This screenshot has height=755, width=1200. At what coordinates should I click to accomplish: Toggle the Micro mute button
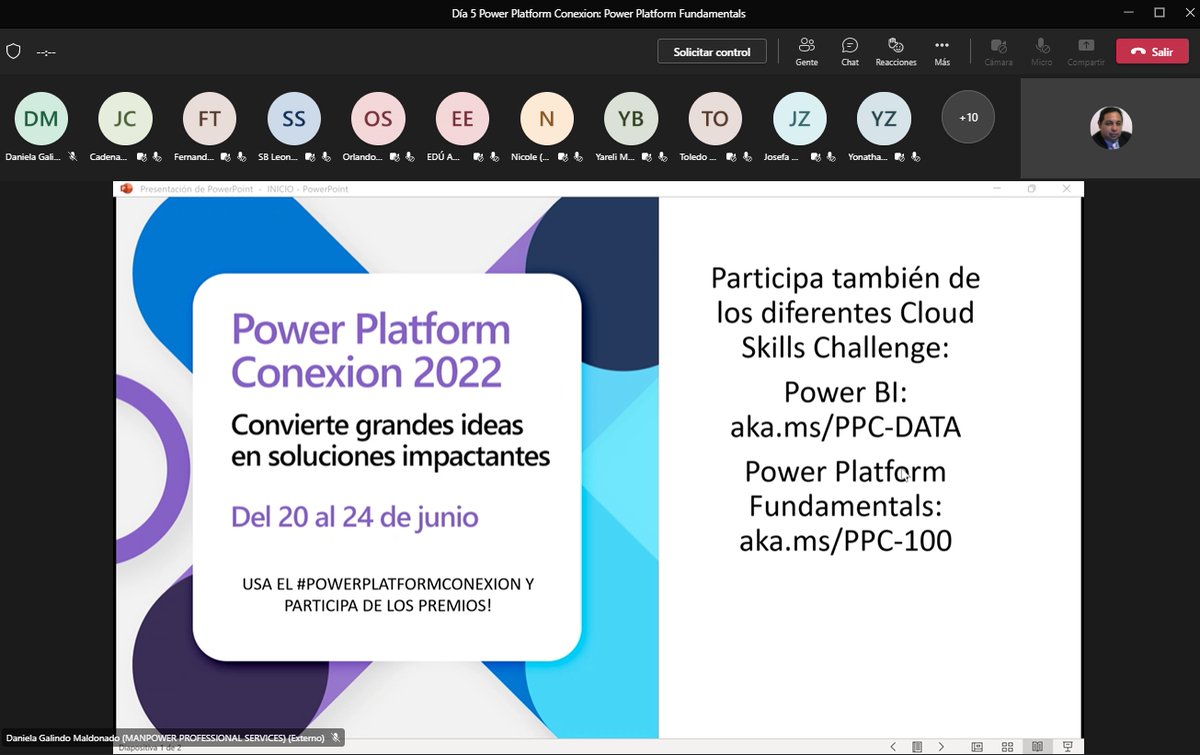click(x=1042, y=51)
